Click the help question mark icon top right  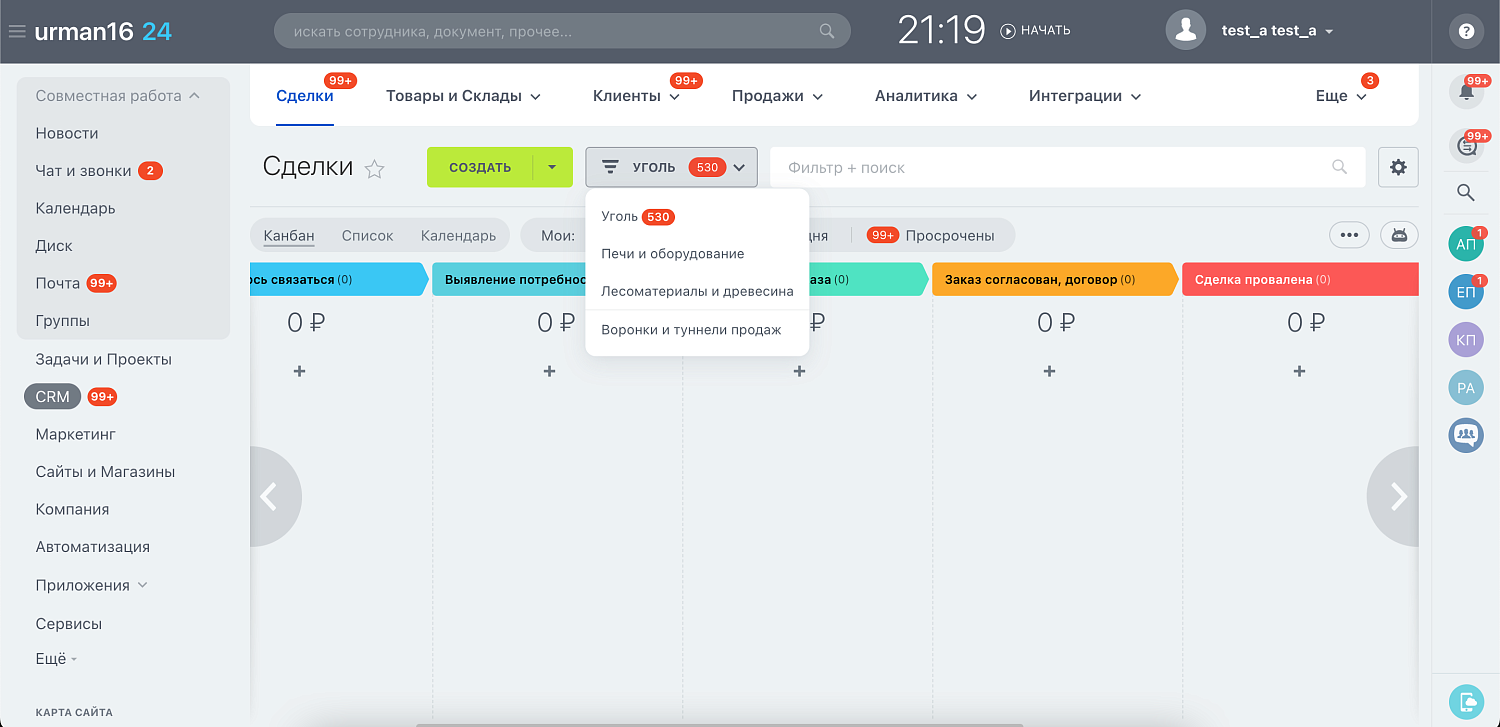point(1466,31)
